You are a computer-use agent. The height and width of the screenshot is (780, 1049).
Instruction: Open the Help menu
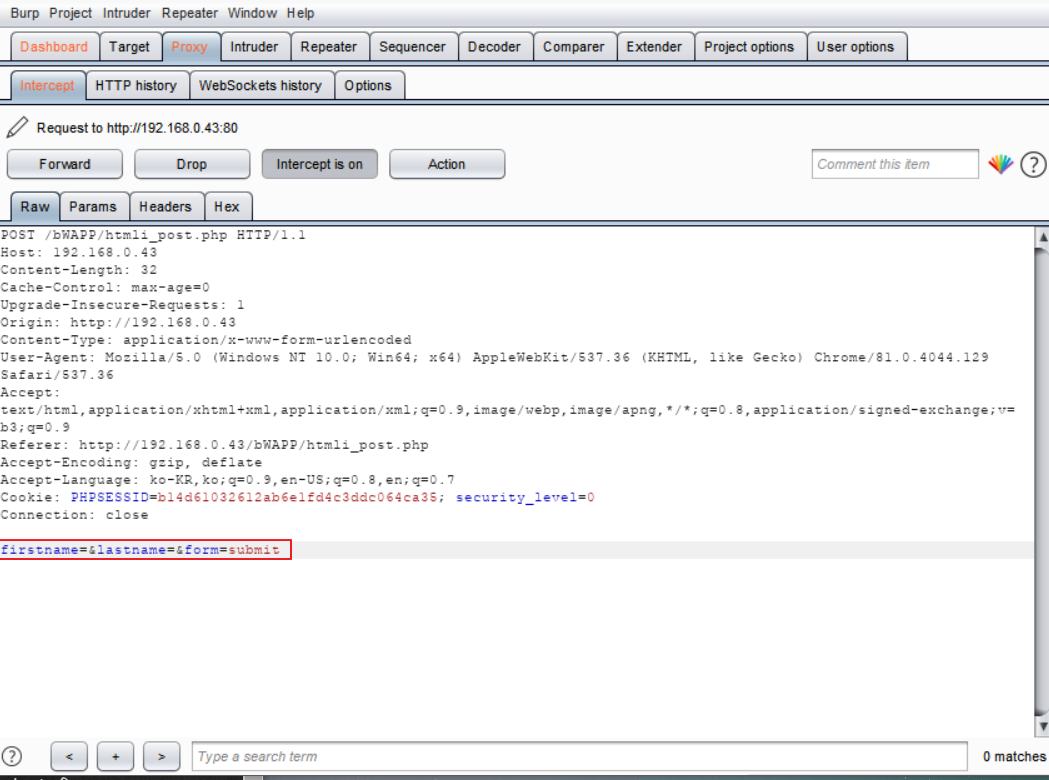[300, 13]
